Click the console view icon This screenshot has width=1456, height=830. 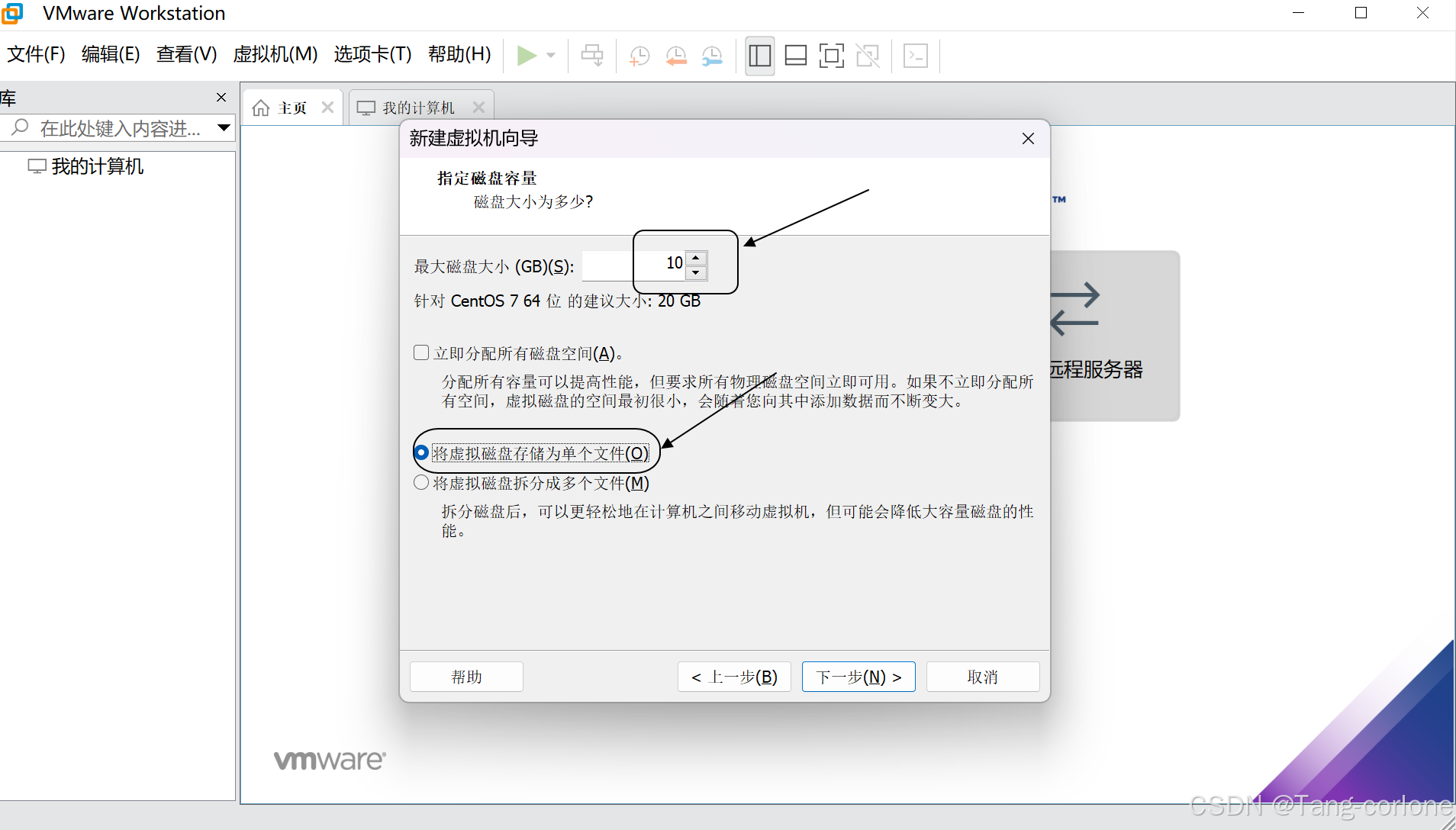pos(916,56)
